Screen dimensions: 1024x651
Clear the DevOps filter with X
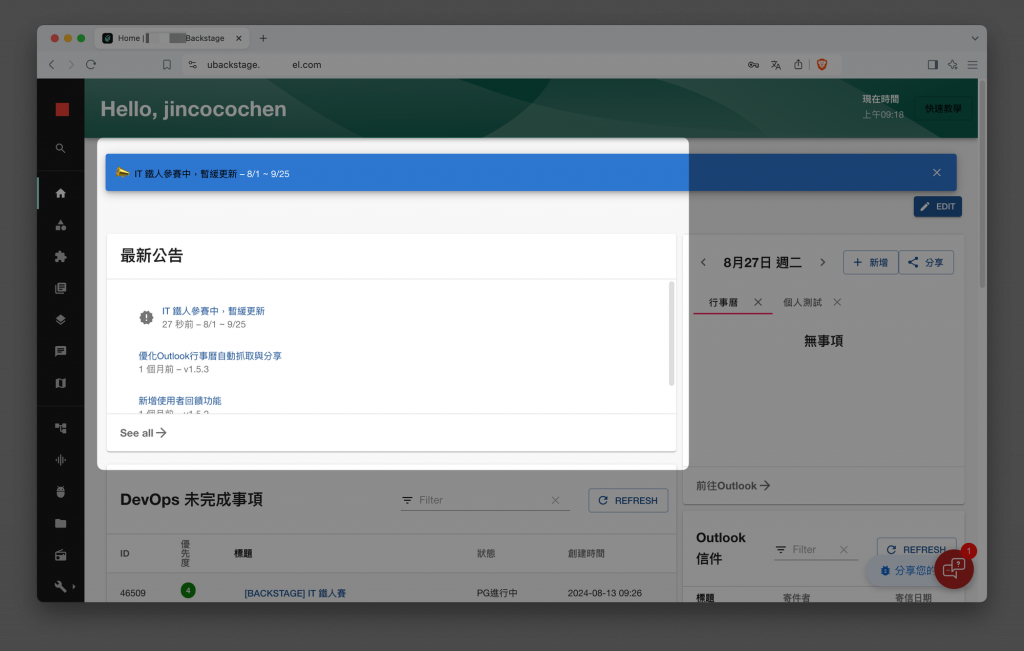pos(555,500)
